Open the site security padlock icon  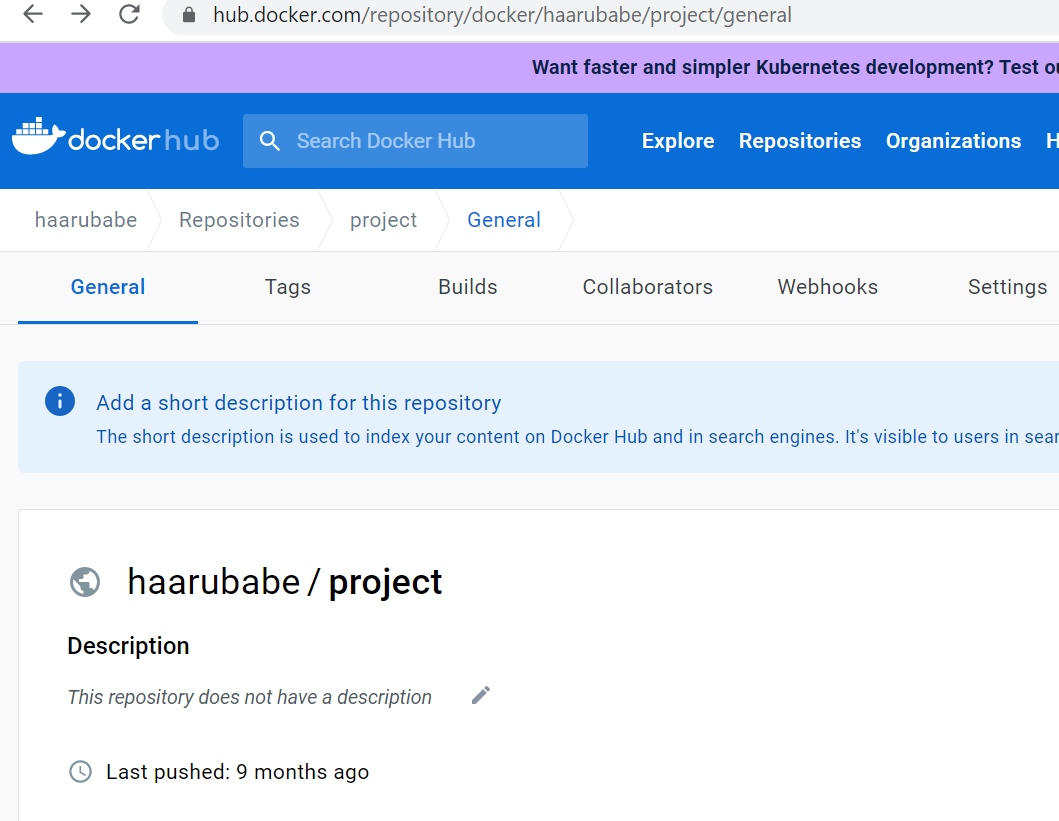pos(188,15)
